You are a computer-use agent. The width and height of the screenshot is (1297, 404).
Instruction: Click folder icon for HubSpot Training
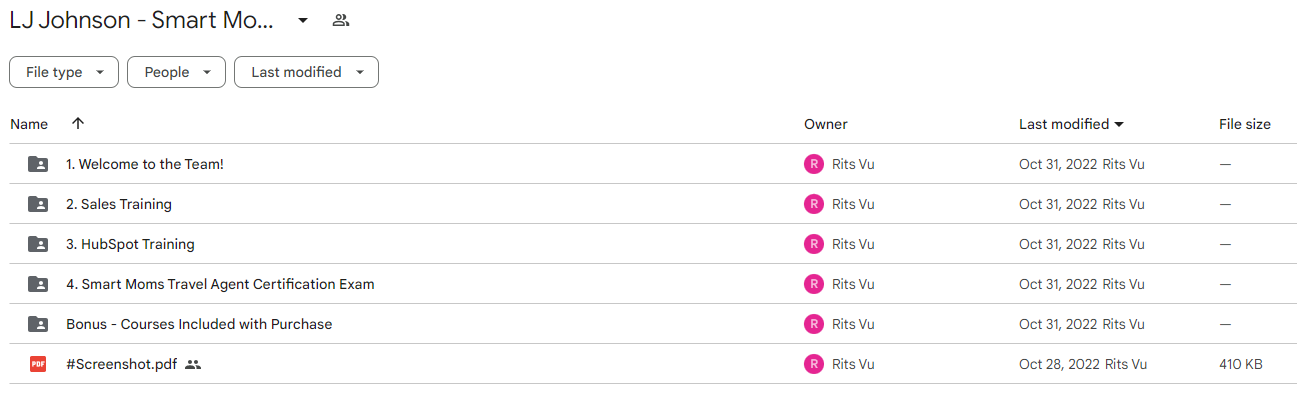(x=38, y=244)
